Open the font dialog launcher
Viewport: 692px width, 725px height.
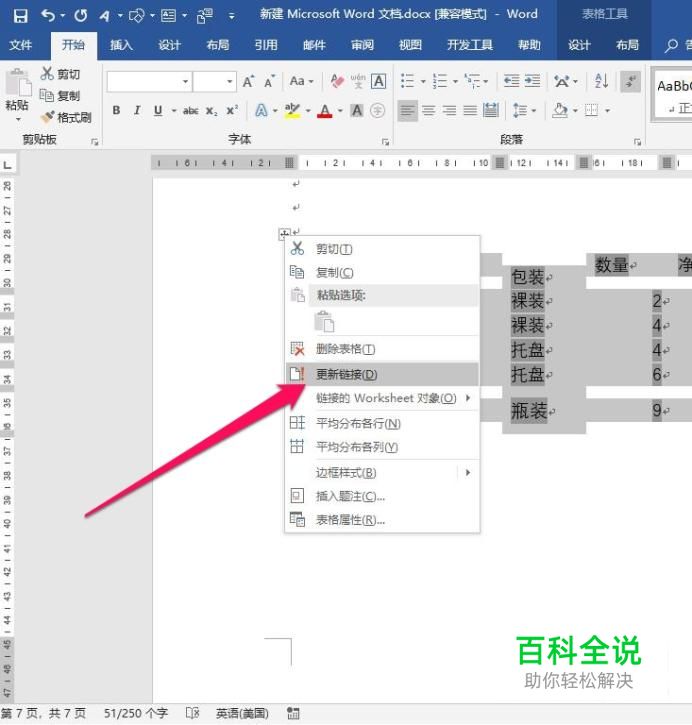(385, 142)
